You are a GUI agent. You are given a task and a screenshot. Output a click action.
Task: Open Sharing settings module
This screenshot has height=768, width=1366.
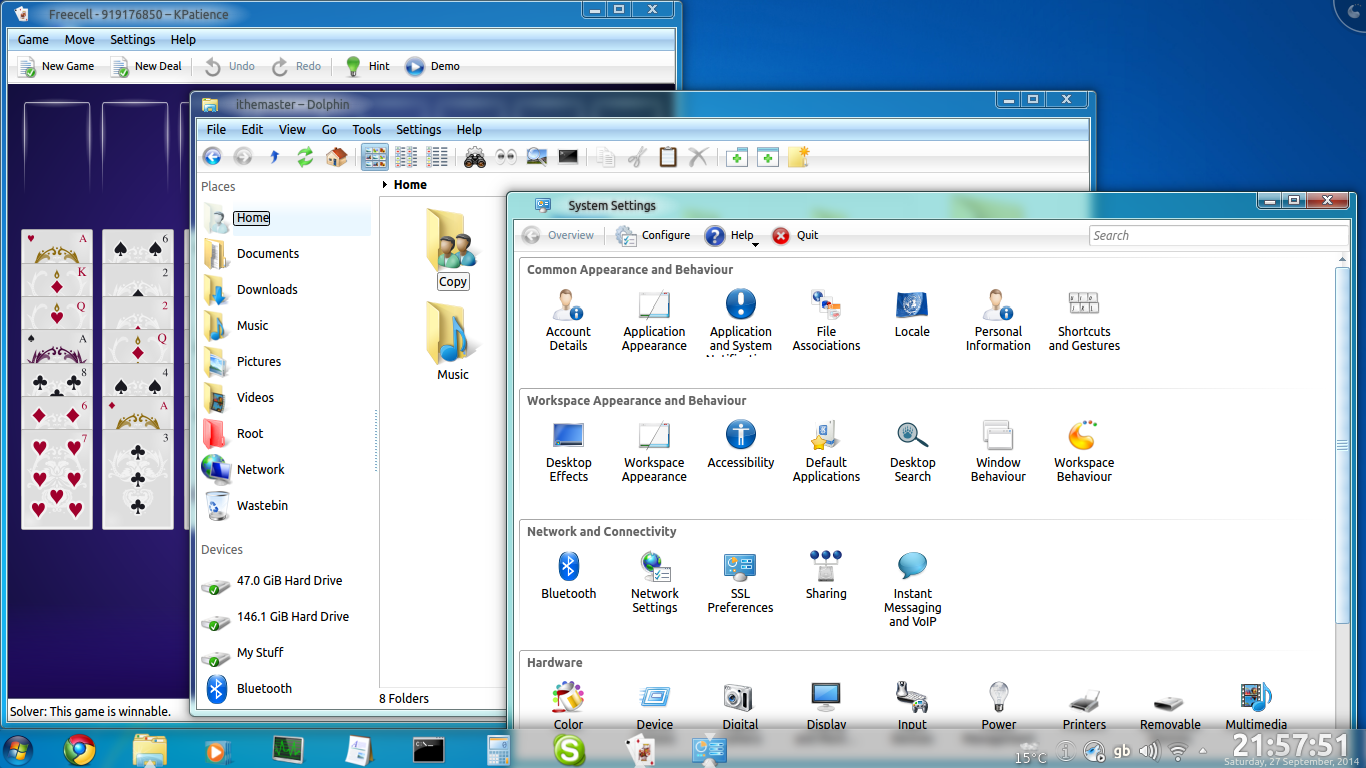(826, 575)
